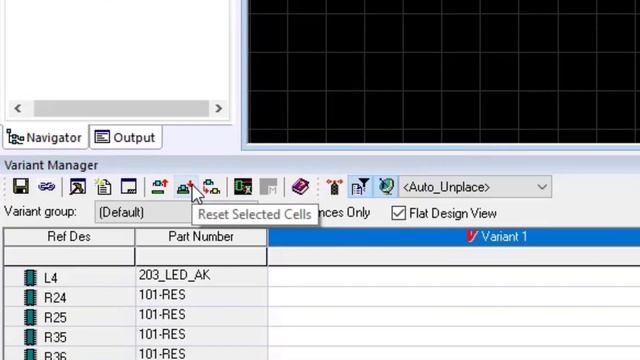The width and height of the screenshot is (640, 360).
Task: Click the 101-RES cell in R24 row
Action: [x=201, y=296]
